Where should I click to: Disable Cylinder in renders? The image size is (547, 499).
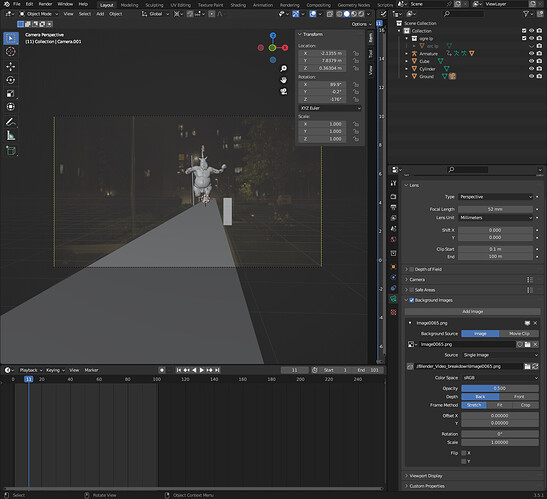point(539,69)
